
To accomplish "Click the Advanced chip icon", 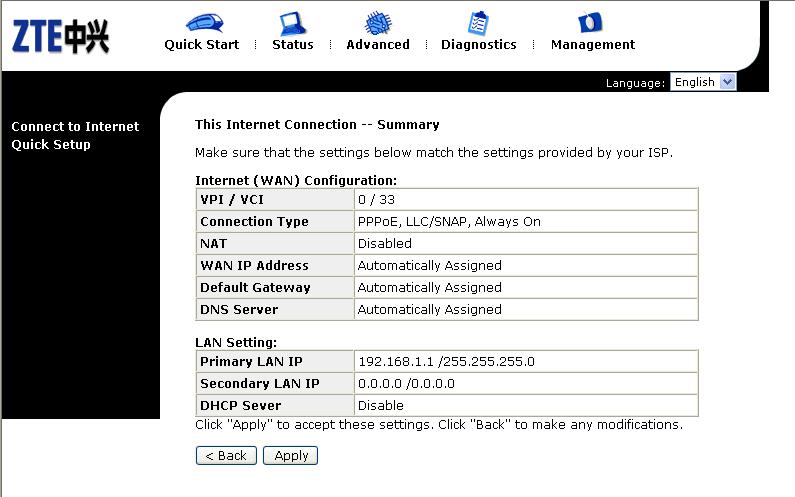I will (x=378, y=23).
